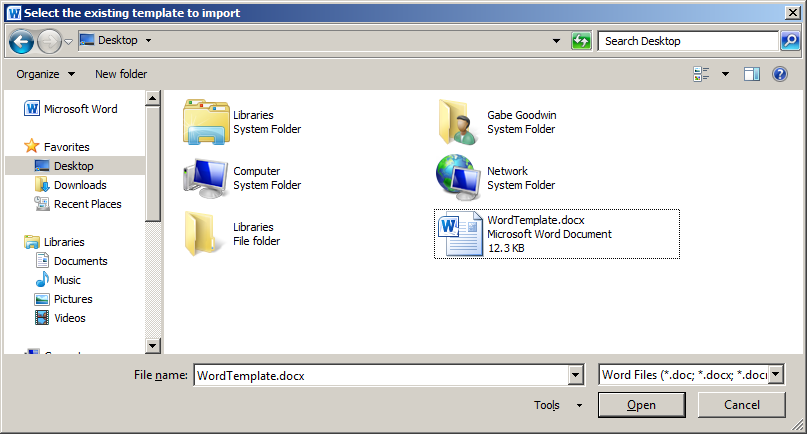
Task: Click the Desktop icon in address bar
Action: click(x=87, y=40)
